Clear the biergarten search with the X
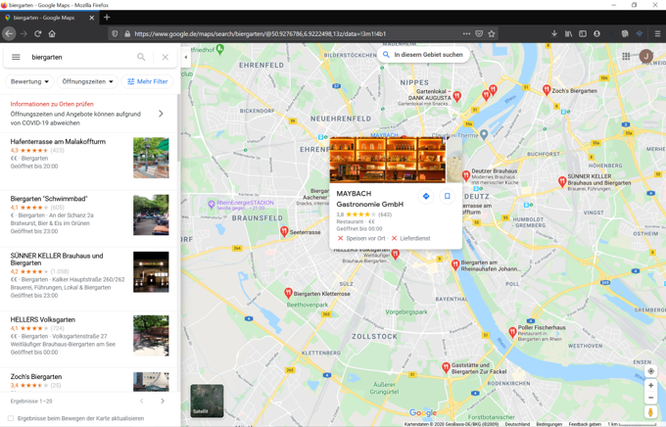The width and height of the screenshot is (666, 427). click(165, 57)
